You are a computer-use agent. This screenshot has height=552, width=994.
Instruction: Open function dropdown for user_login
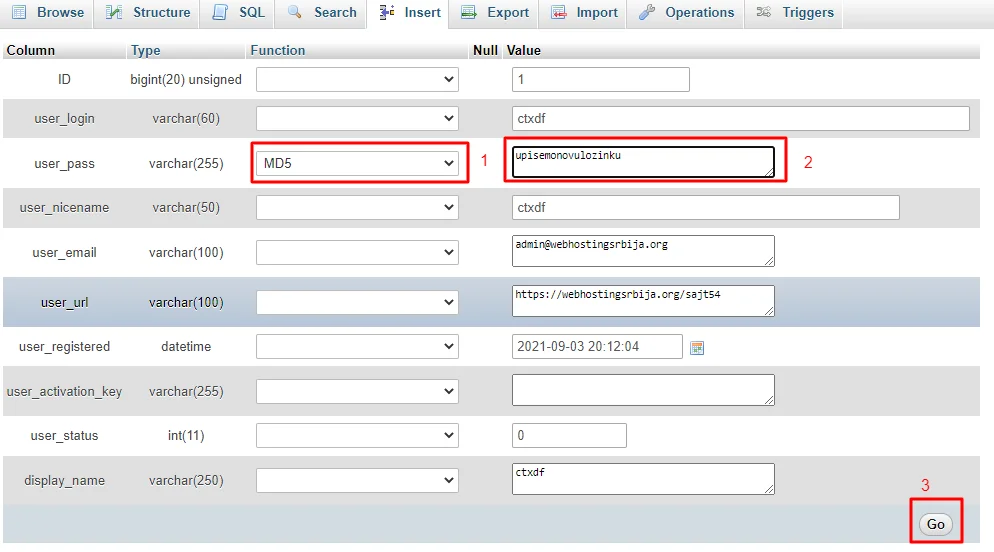coord(358,119)
